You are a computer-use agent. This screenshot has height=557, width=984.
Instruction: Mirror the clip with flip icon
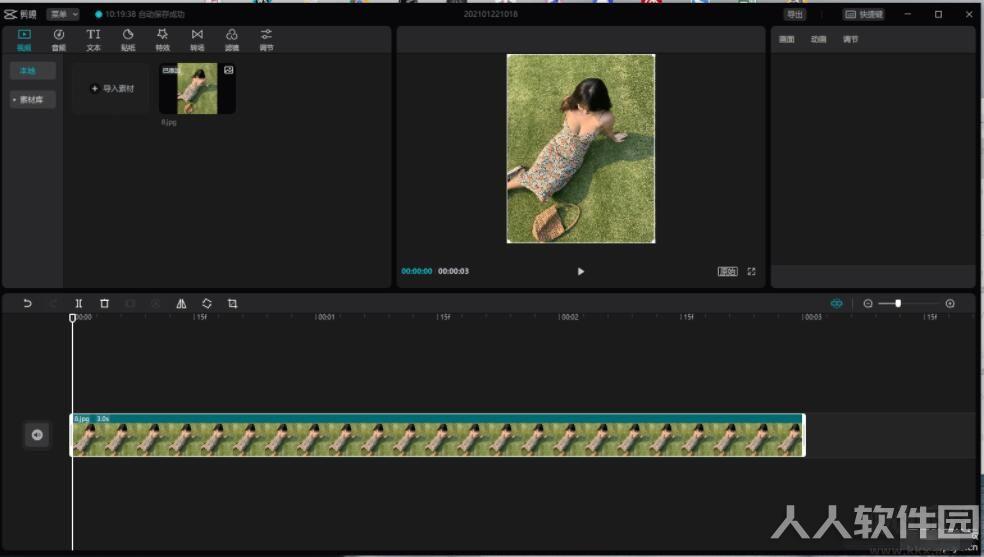pos(181,304)
